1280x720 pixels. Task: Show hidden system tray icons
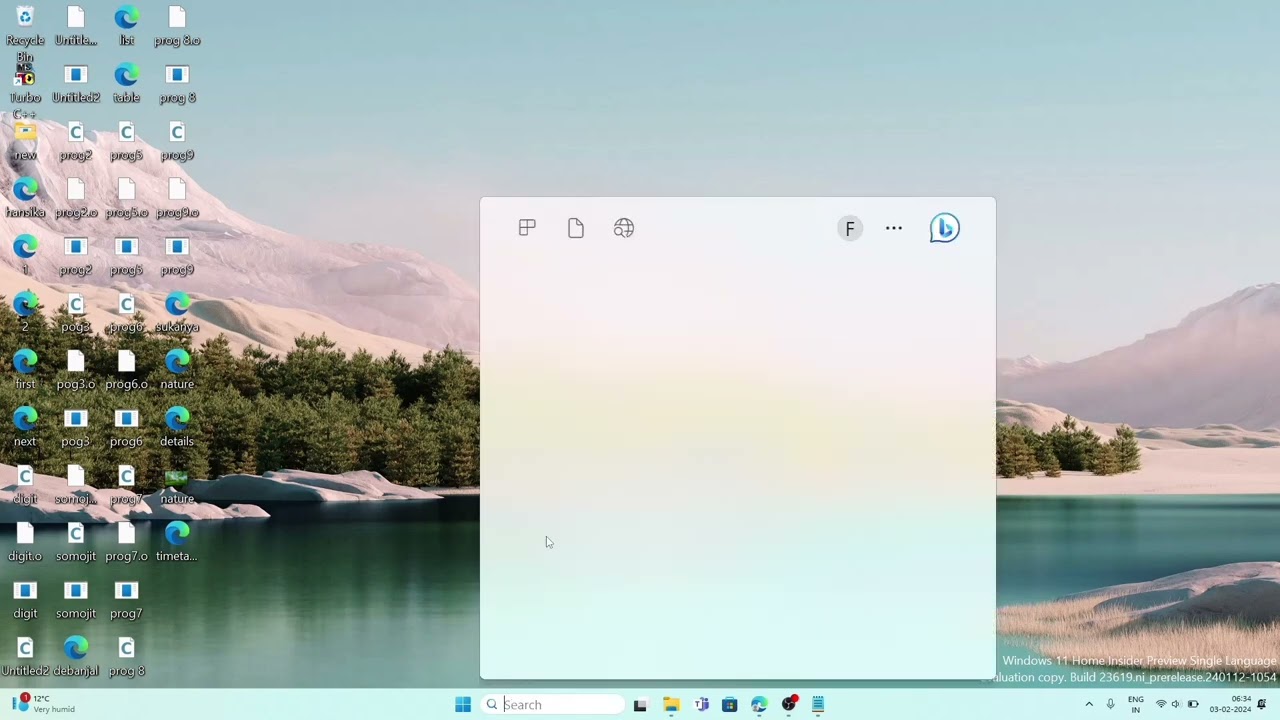[1089, 704]
